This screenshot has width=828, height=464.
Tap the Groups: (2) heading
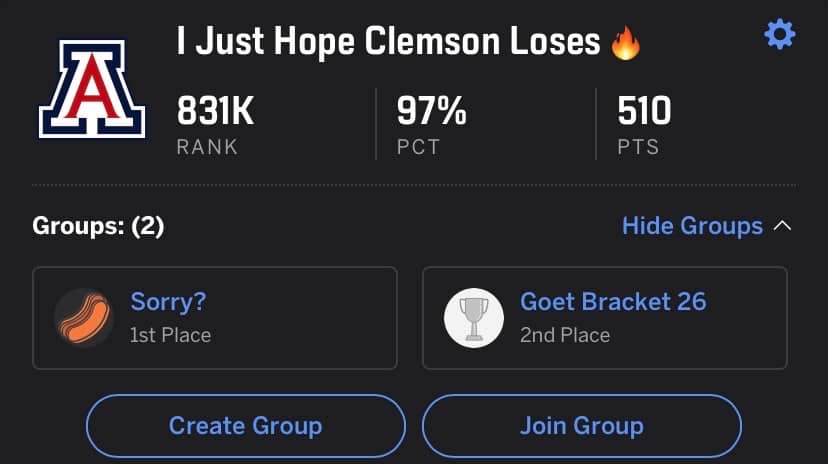coord(98,226)
